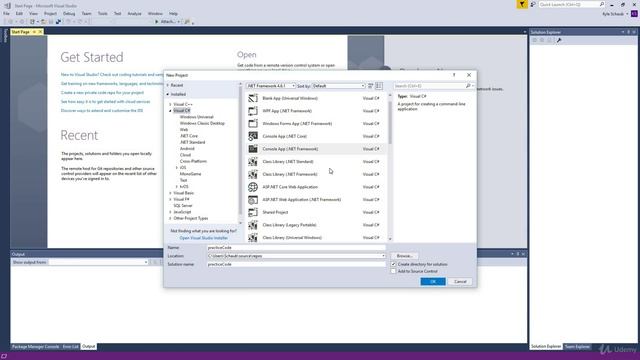Viewport: 640px width, 360px height.
Task: Expand the iOS node under Visual C#
Action: point(177,168)
